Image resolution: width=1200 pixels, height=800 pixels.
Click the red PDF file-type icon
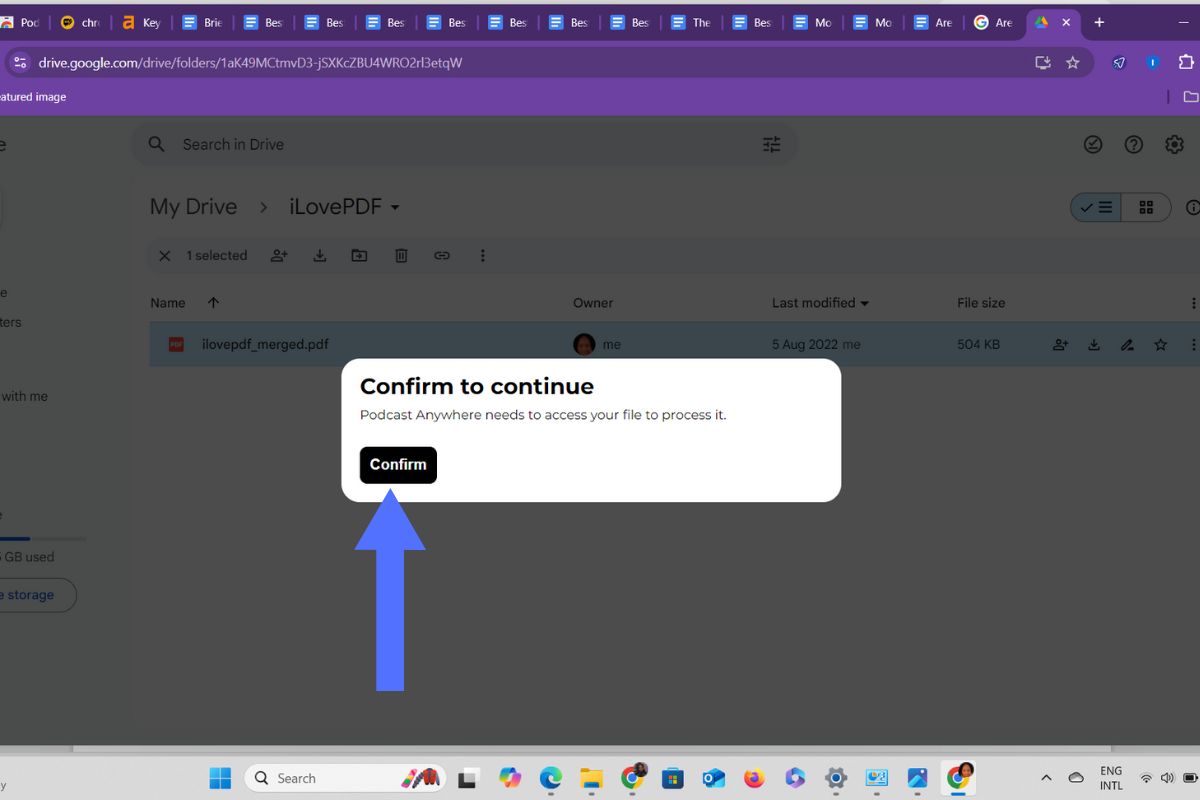(176, 345)
